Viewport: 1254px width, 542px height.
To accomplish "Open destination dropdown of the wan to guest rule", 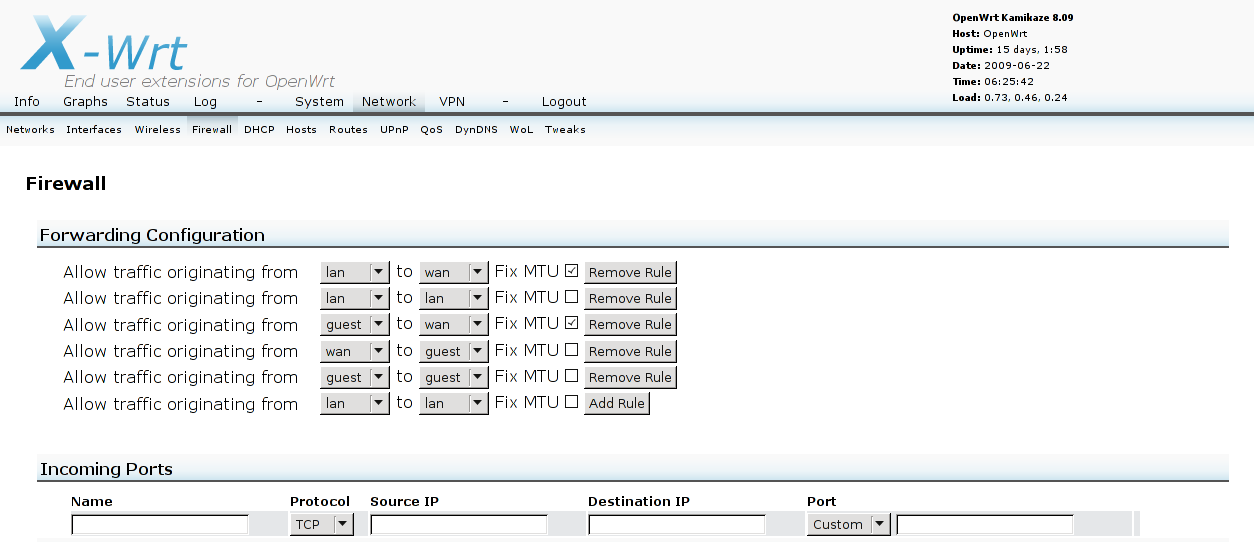I will [453, 351].
